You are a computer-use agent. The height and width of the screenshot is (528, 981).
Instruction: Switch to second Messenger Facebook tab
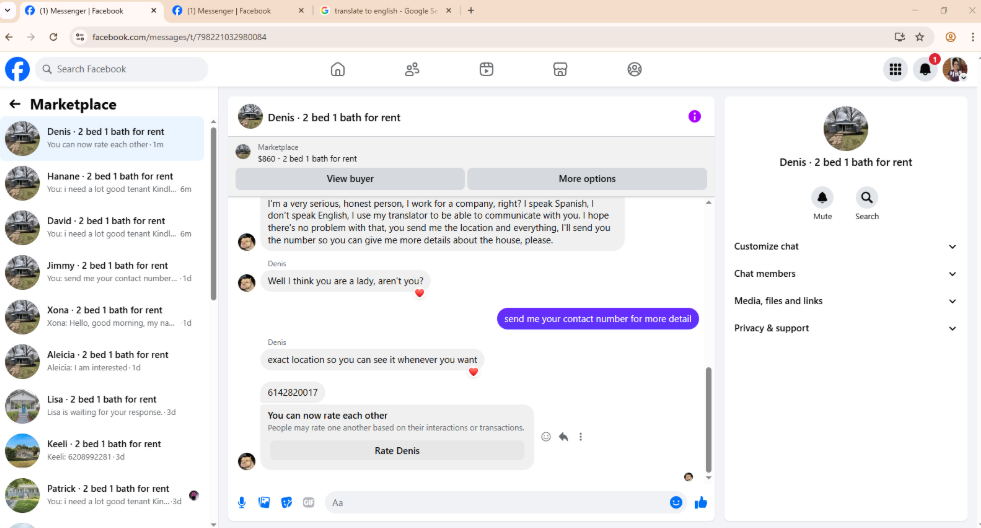coord(238,11)
